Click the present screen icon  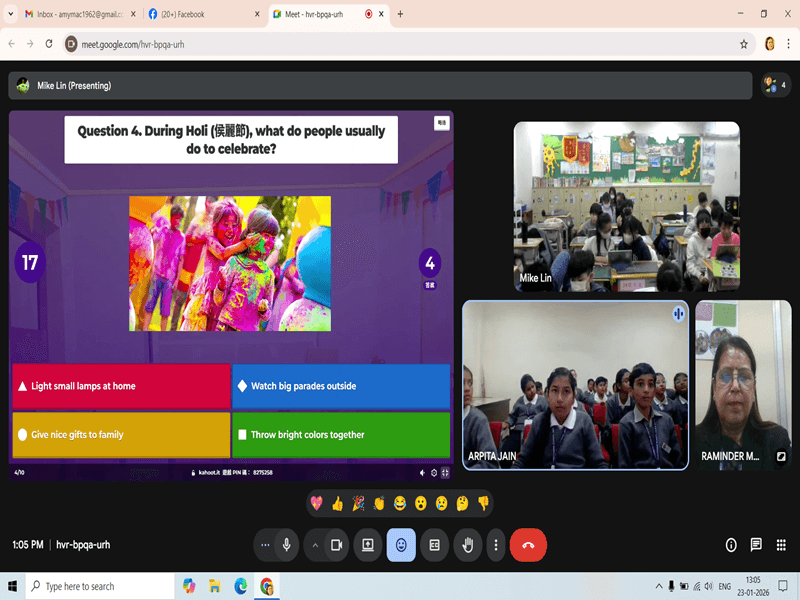[368, 545]
